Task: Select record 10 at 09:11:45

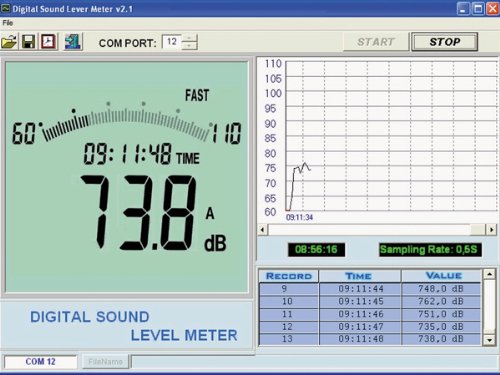Action: (370, 301)
